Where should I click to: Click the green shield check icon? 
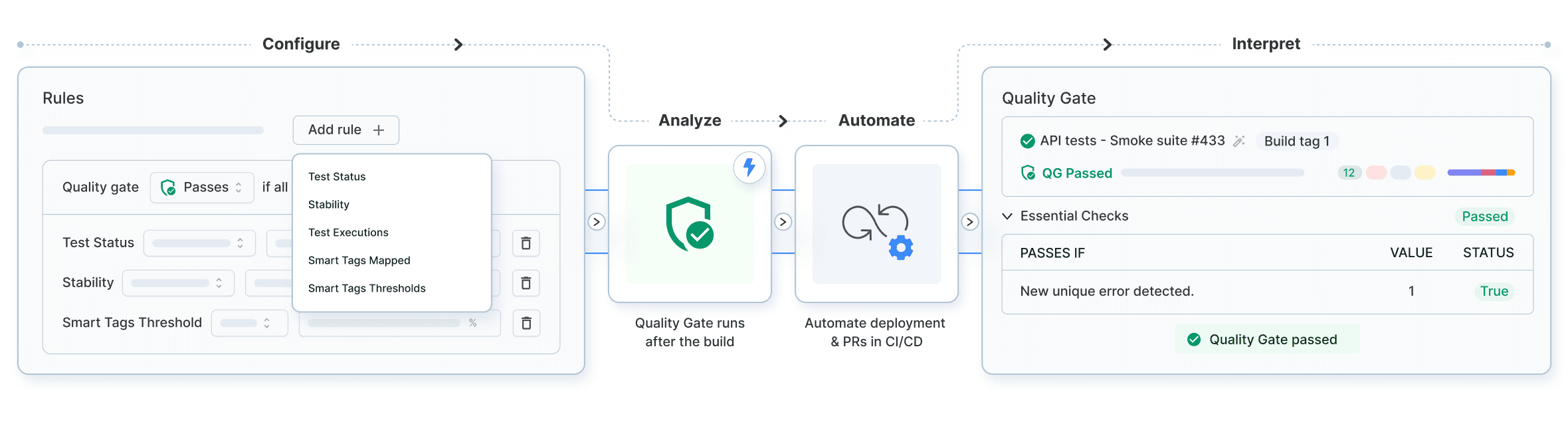(x=690, y=224)
